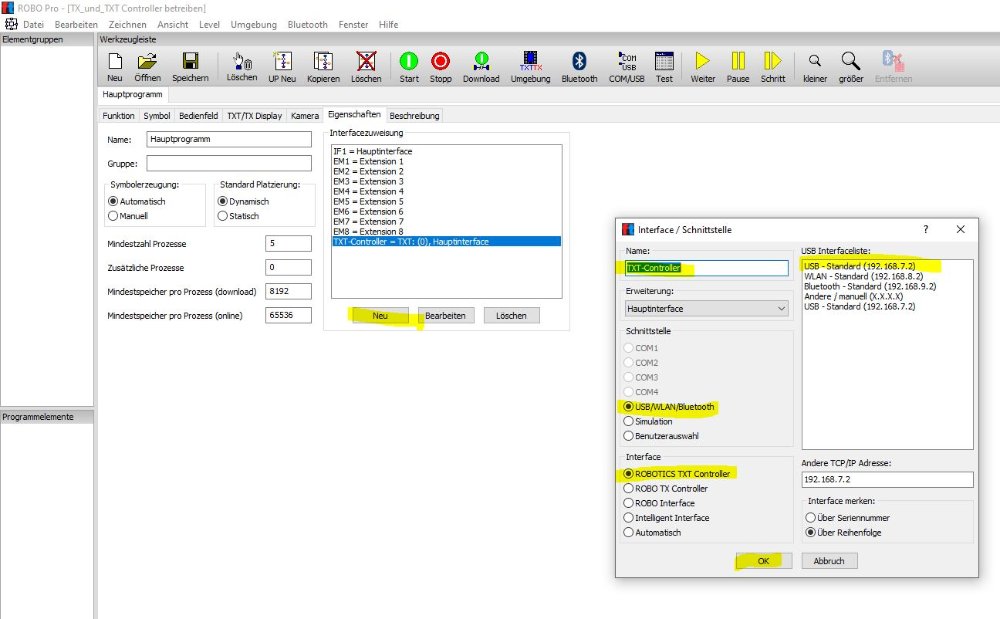Switch to the Beschreibung tab
Image resolution: width=1000 pixels, height=619 pixels.
click(x=414, y=116)
